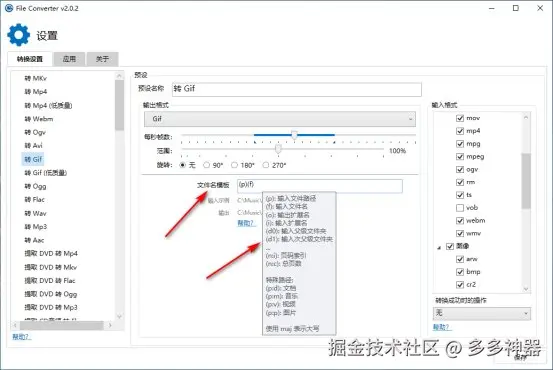Open the 应用 tab
553x370 pixels.
coord(69,59)
